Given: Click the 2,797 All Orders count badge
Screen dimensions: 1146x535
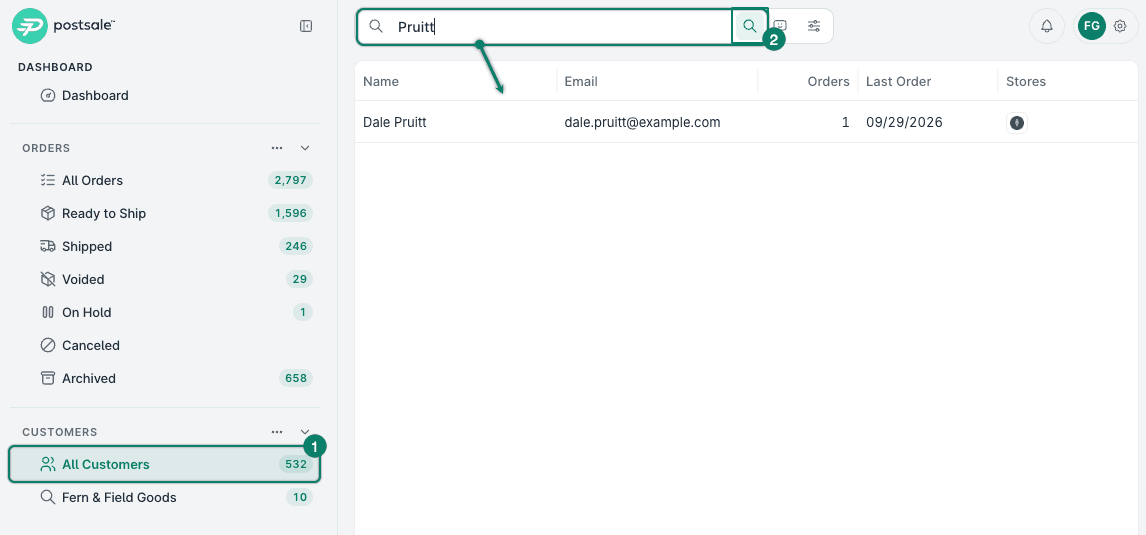Looking at the screenshot, I should tap(291, 181).
